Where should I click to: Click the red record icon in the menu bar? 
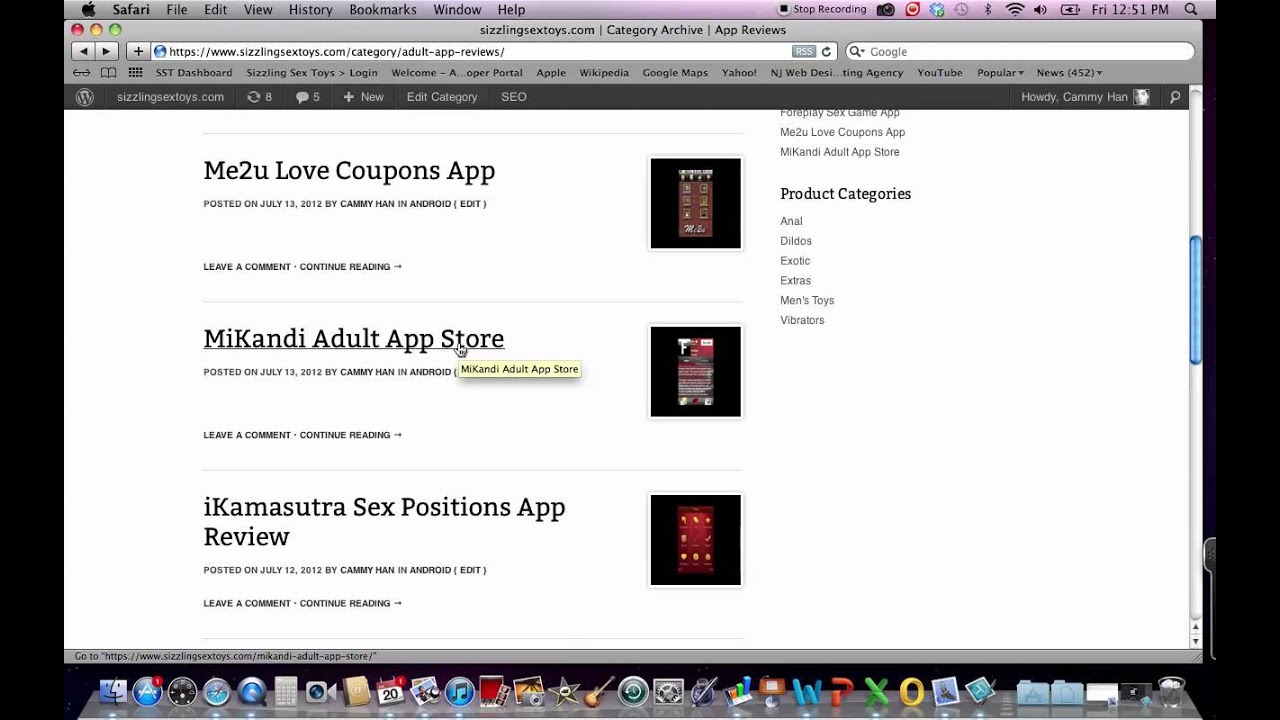point(912,9)
